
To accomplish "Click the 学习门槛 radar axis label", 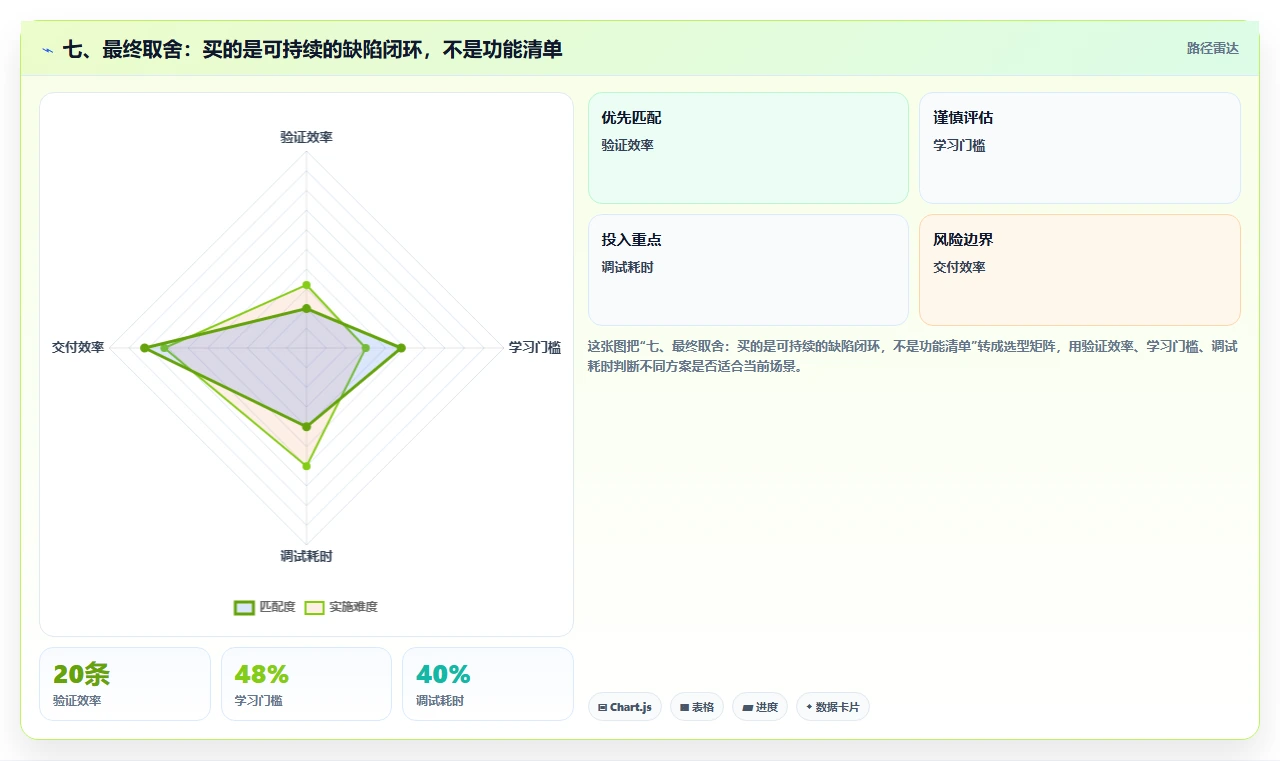I will click(x=535, y=347).
